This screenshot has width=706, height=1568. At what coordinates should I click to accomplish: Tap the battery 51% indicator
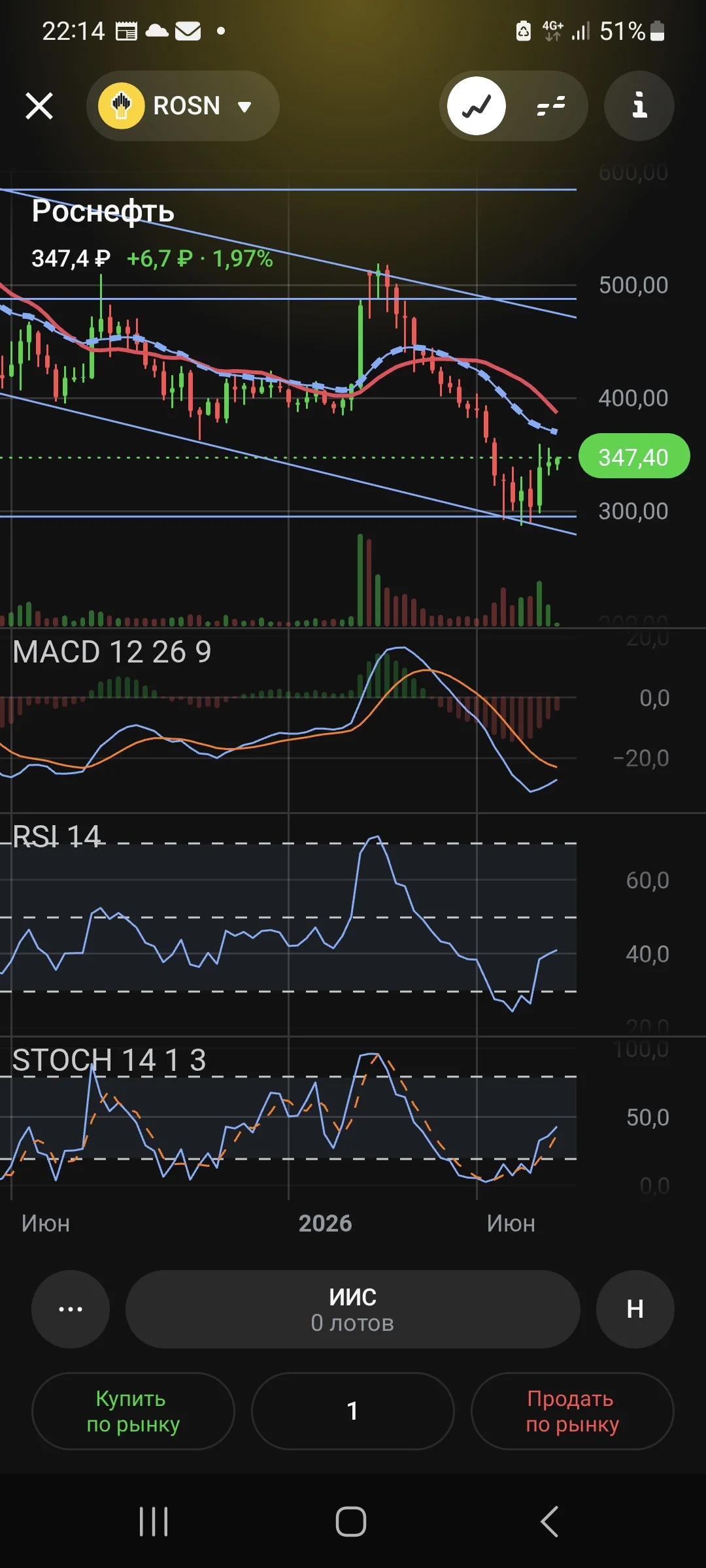tap(632, 31)
